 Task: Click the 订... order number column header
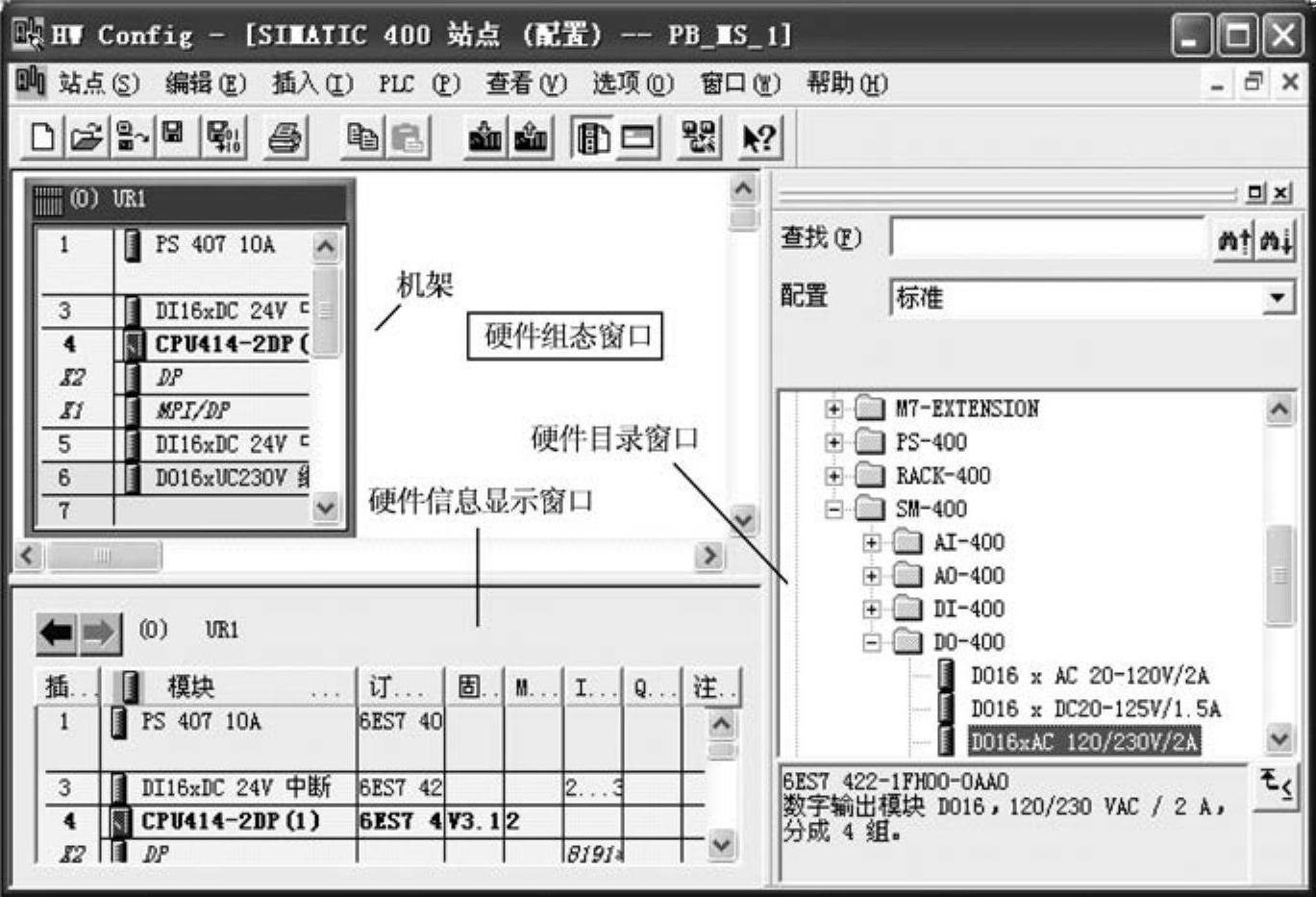point(400,686)
